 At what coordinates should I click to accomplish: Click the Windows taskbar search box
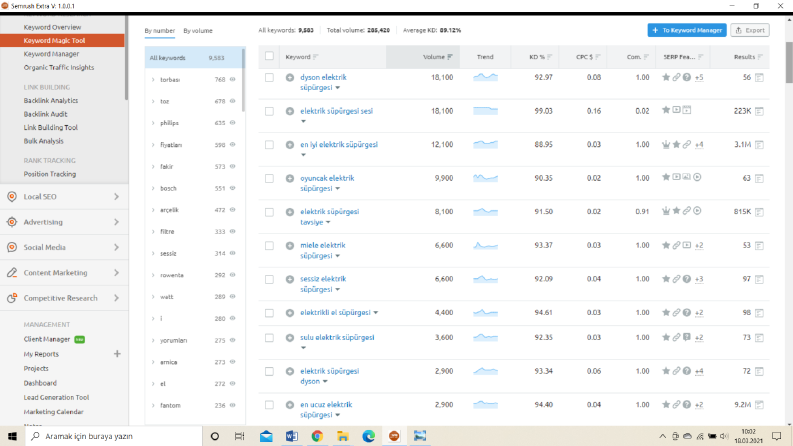114,436
